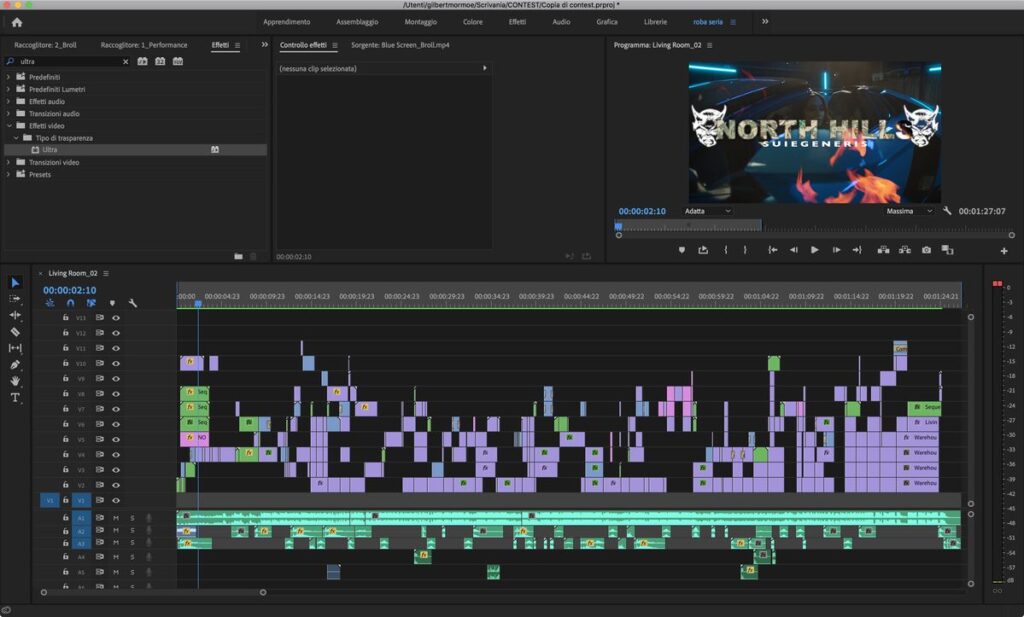
Task: Open the Program monitor settings wrench
Action: click(x=949, y=211)
